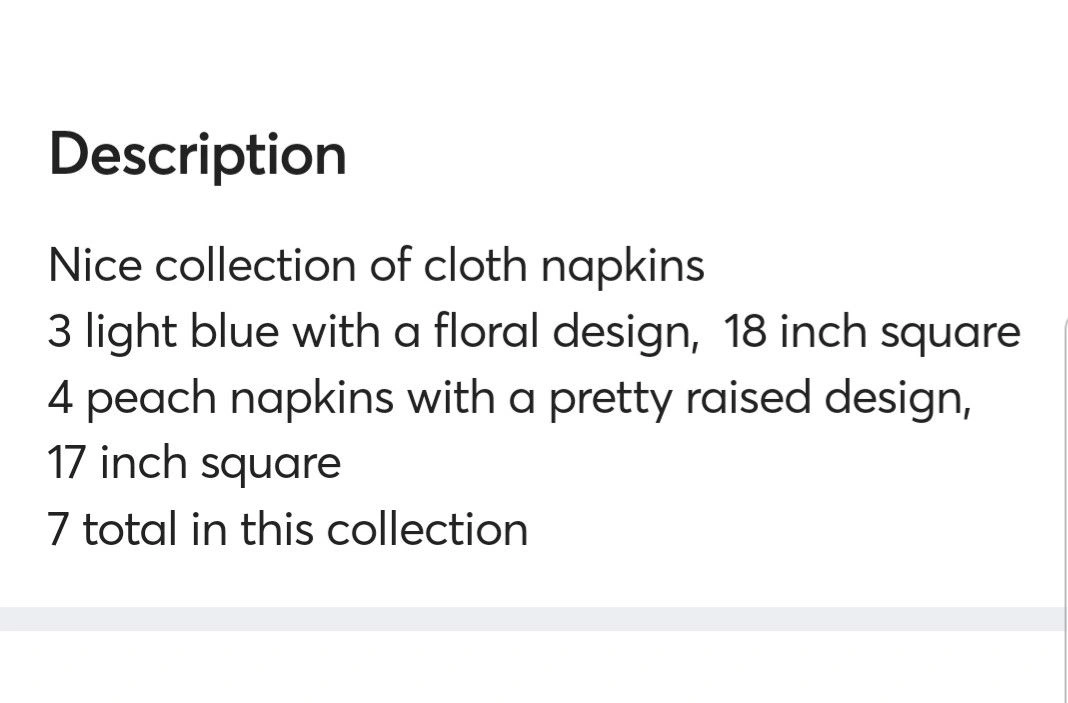Click the number "17" in the description
1068x703 pixels.
click(67, 463)
